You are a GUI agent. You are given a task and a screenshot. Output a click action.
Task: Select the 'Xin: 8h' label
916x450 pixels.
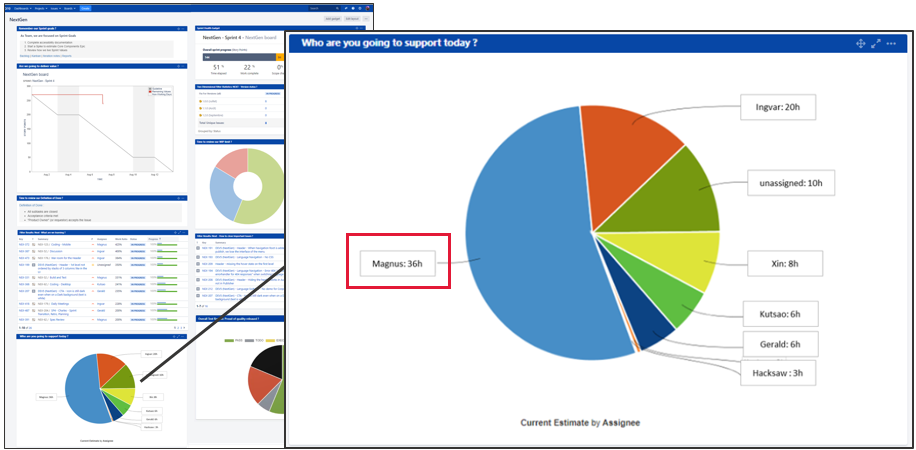[785, 263]
